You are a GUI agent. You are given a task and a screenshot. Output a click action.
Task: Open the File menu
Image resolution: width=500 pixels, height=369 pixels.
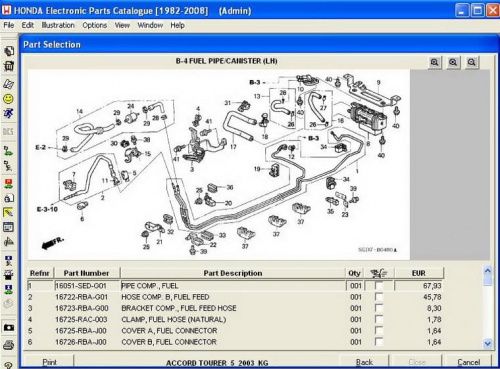(9, 25)
